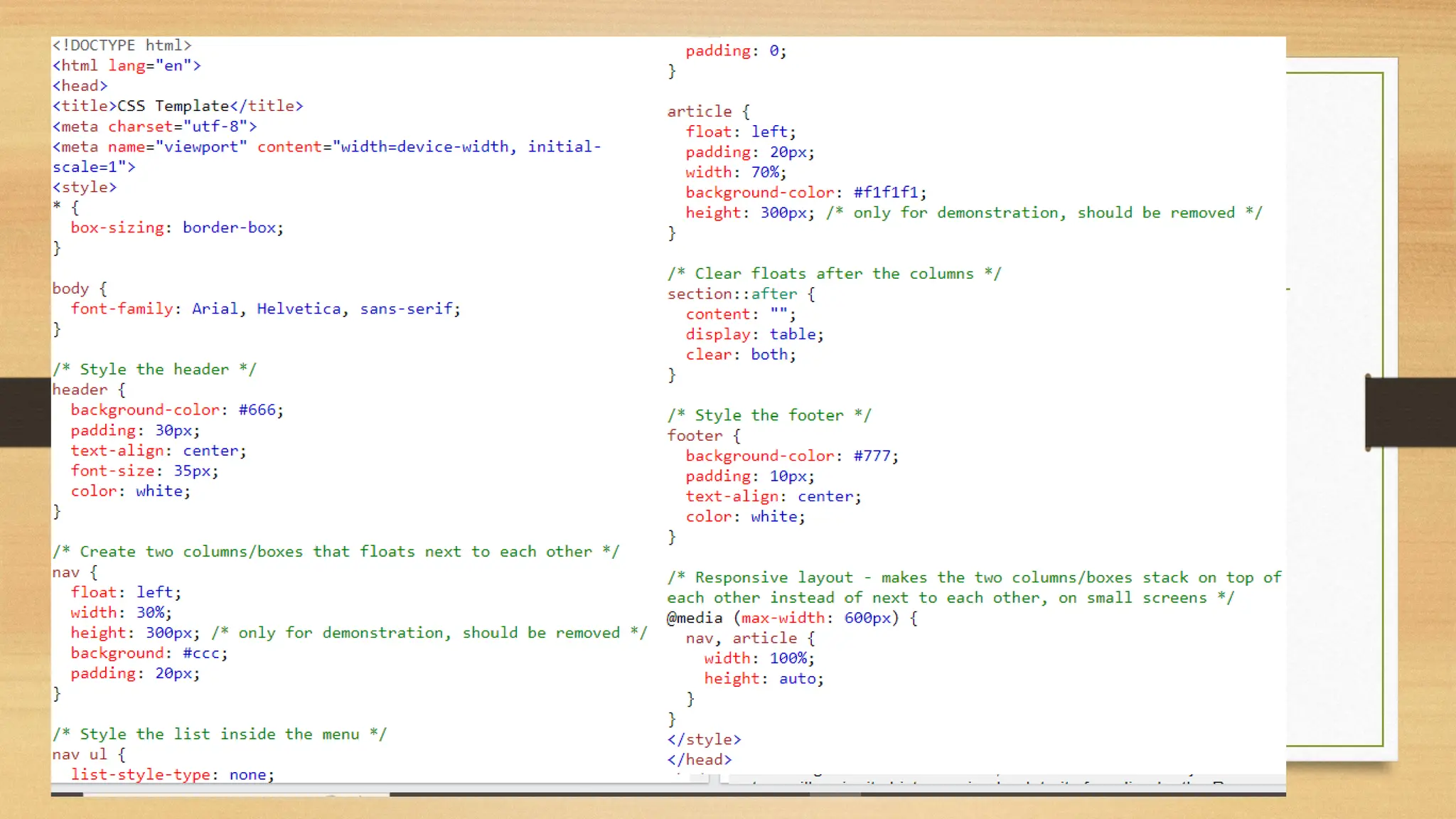Click the footer background-color #777 value

tap(872, 456)
